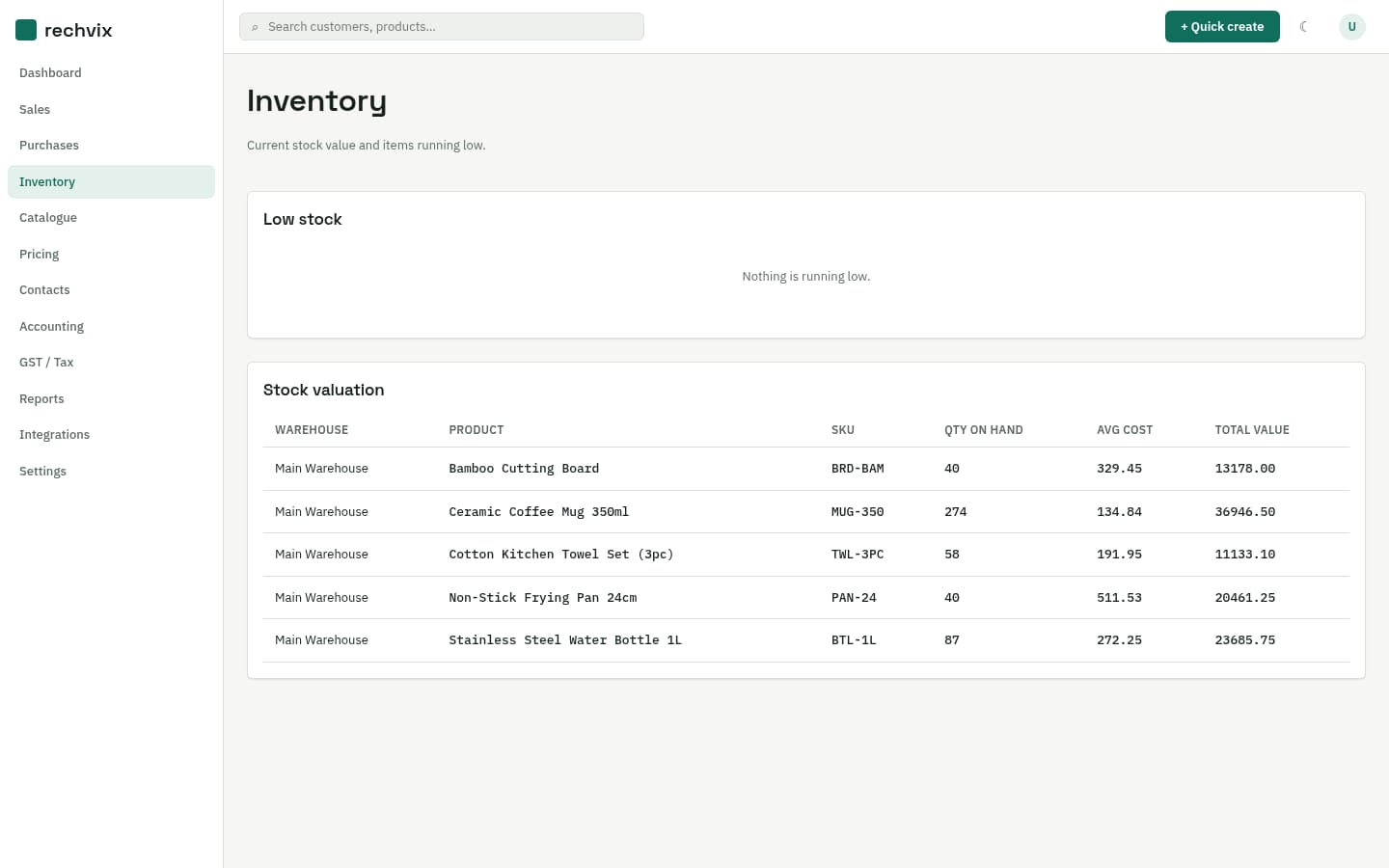Image resolution: width=1389 pixels, height=868 pixels.
Task: Click SKU BRD-BAM
Action: click(x=858, y=469)
